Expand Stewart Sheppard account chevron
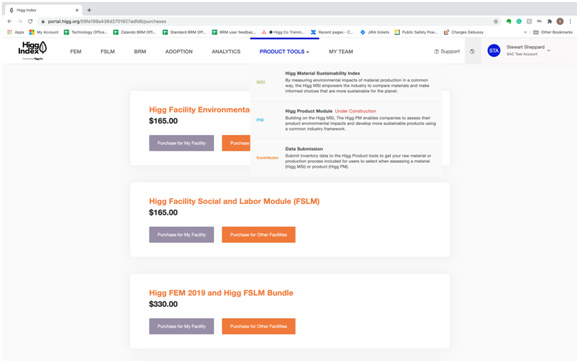This screenshot has width=579, height=363. (x=549, y=51)
